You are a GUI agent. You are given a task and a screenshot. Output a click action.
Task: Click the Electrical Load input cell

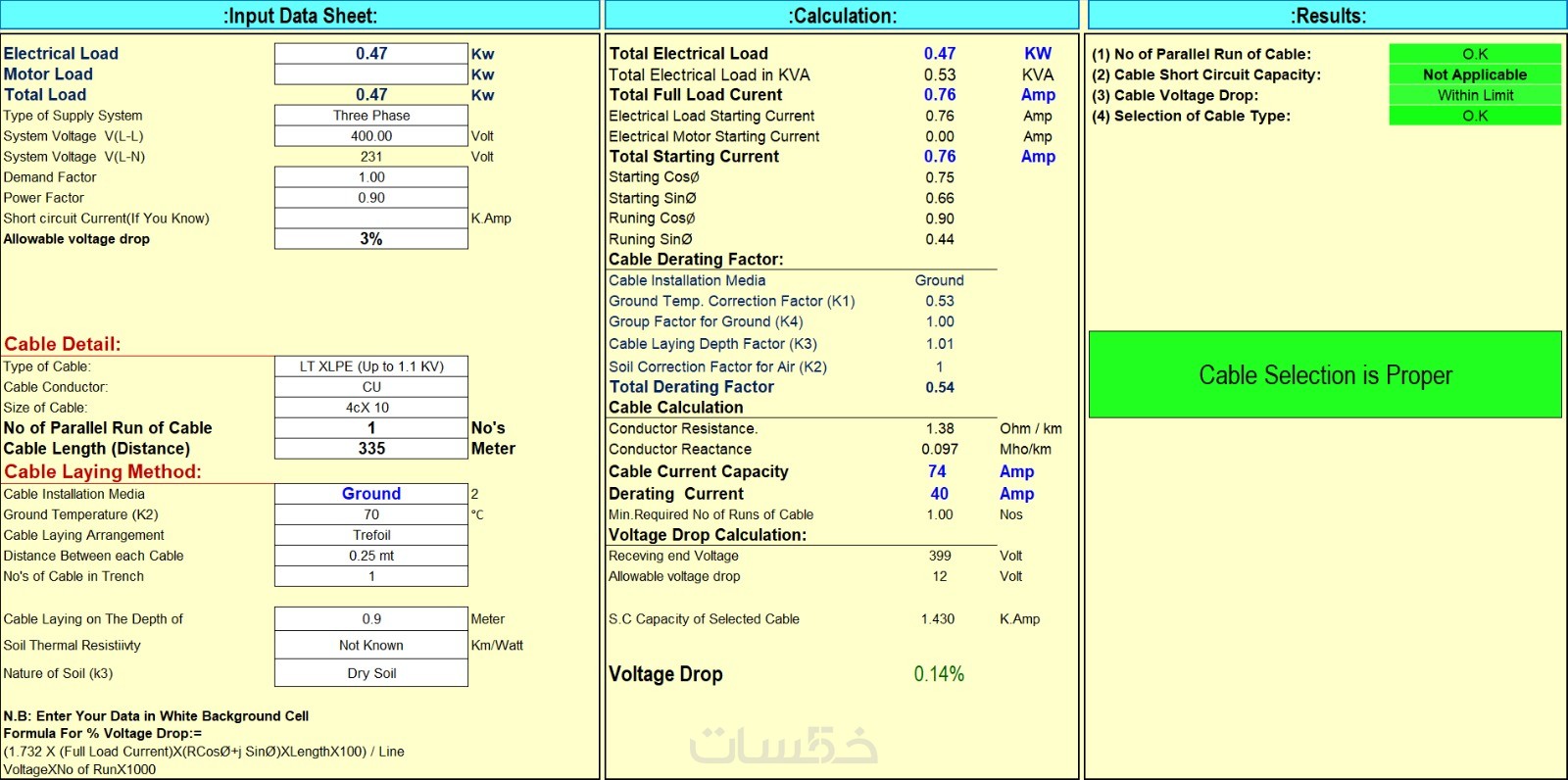tap(371, 54)
